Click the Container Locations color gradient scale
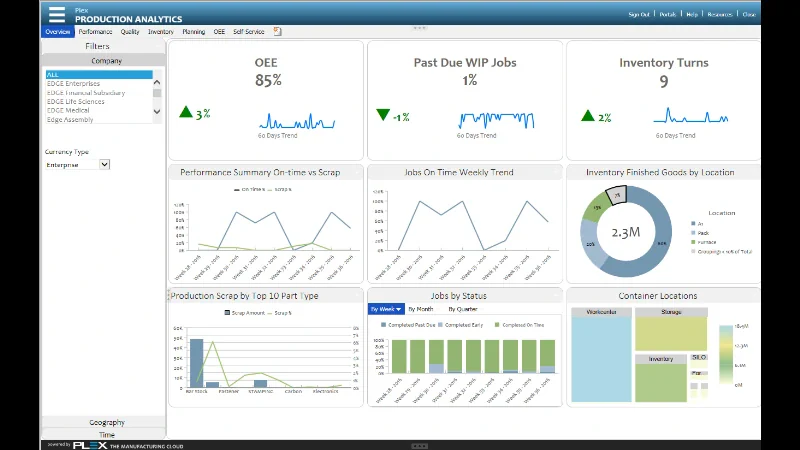Viewport: 800px width, 450px height. click(x=726, y=355)
